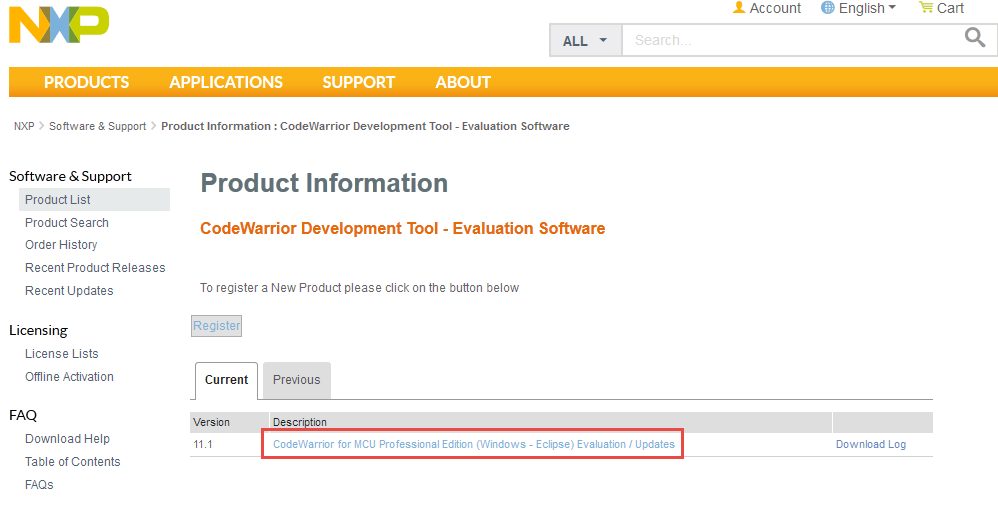Viewport: 998px width, 516px height.
Task: Open the Download Log link
Action: click(x=871, y=444)
